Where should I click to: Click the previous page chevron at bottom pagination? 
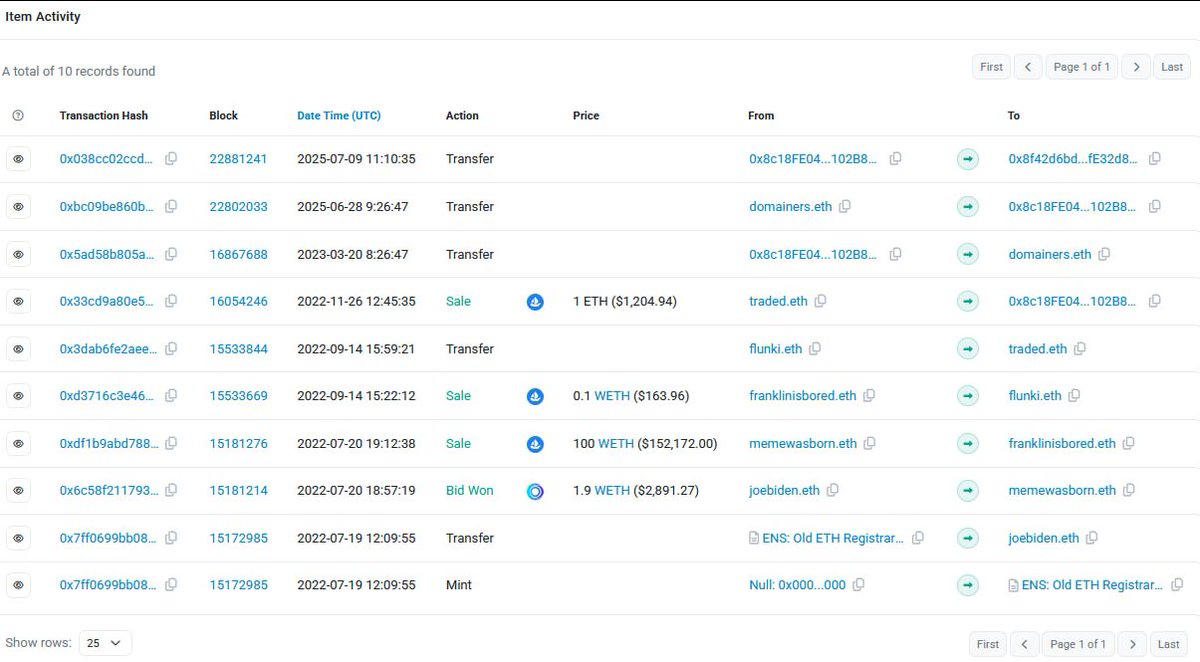click(1024, 644)
